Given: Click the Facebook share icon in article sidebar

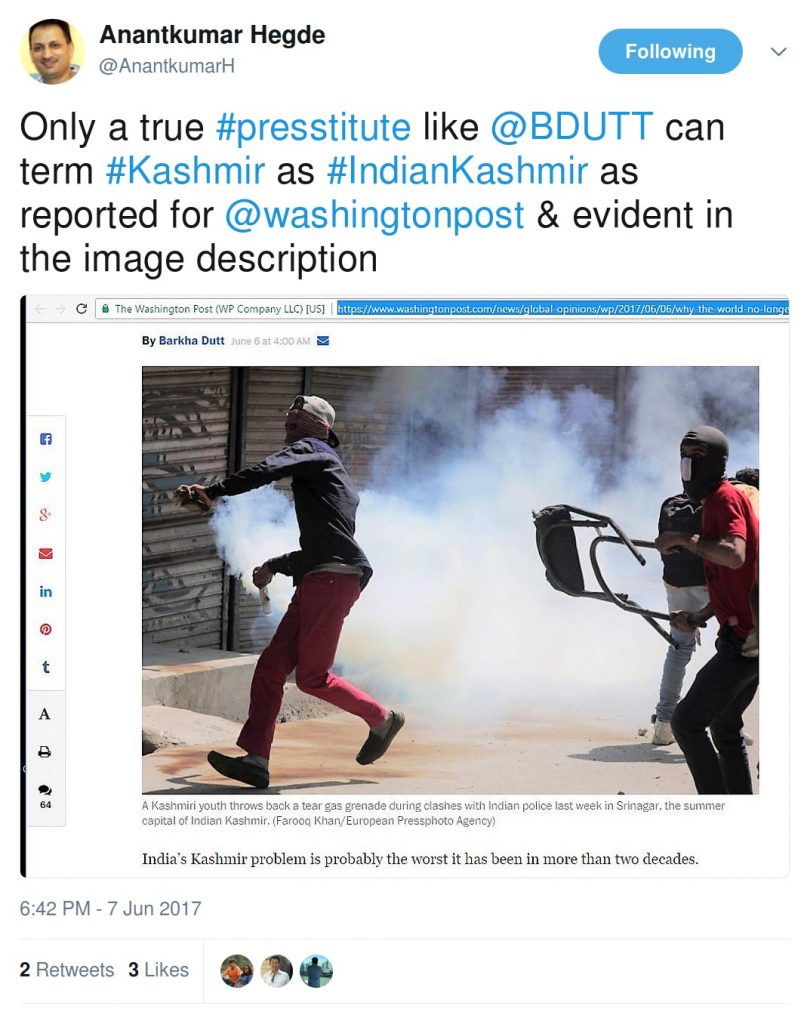Looking at the screenshot, I should pyautogui.click(x=46, y=439).
